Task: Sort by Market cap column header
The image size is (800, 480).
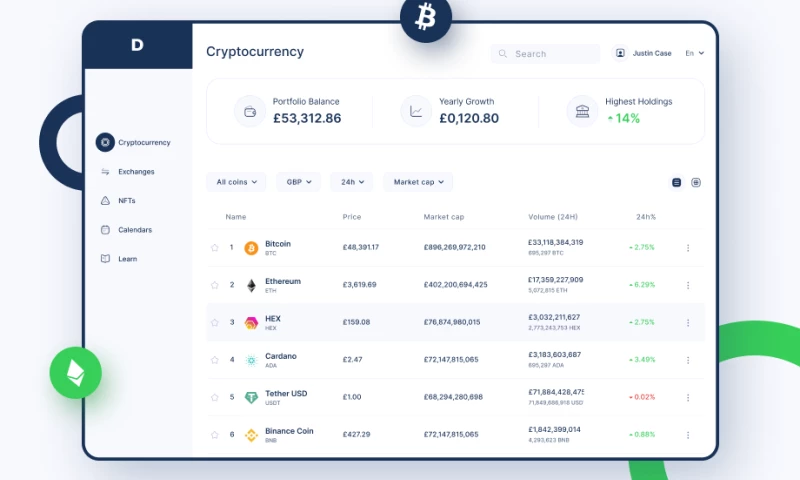Action: click(444, 217)
